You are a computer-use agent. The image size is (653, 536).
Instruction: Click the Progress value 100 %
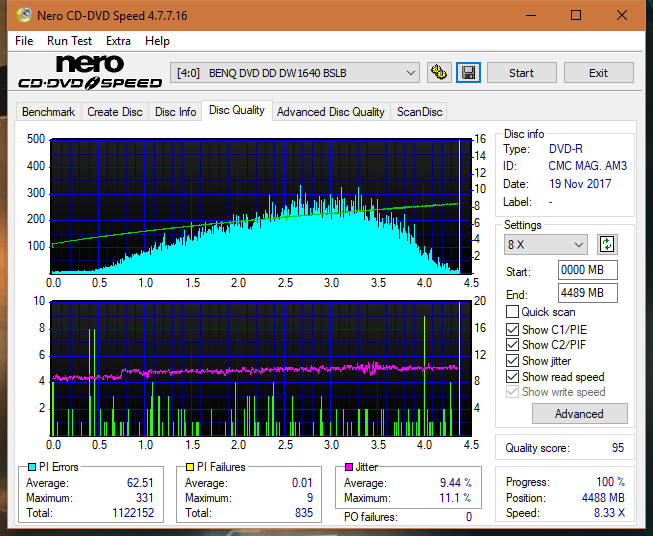[x=611, y=482]
